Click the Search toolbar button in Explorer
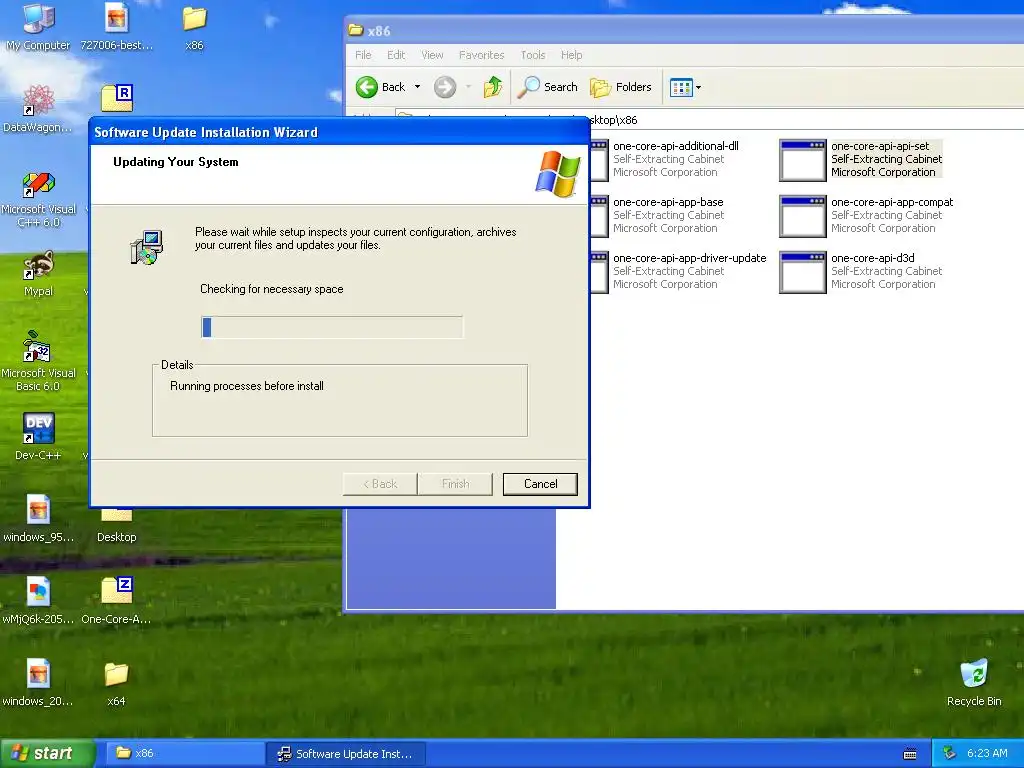1024x768 pixels. [x=547, y=87]
